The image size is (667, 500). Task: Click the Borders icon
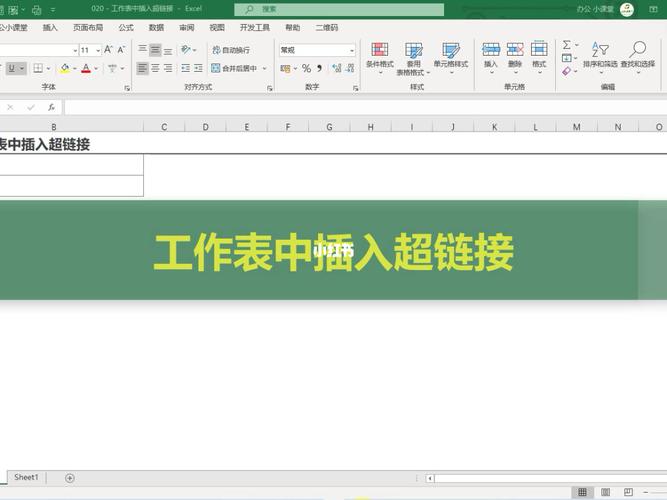38,68
